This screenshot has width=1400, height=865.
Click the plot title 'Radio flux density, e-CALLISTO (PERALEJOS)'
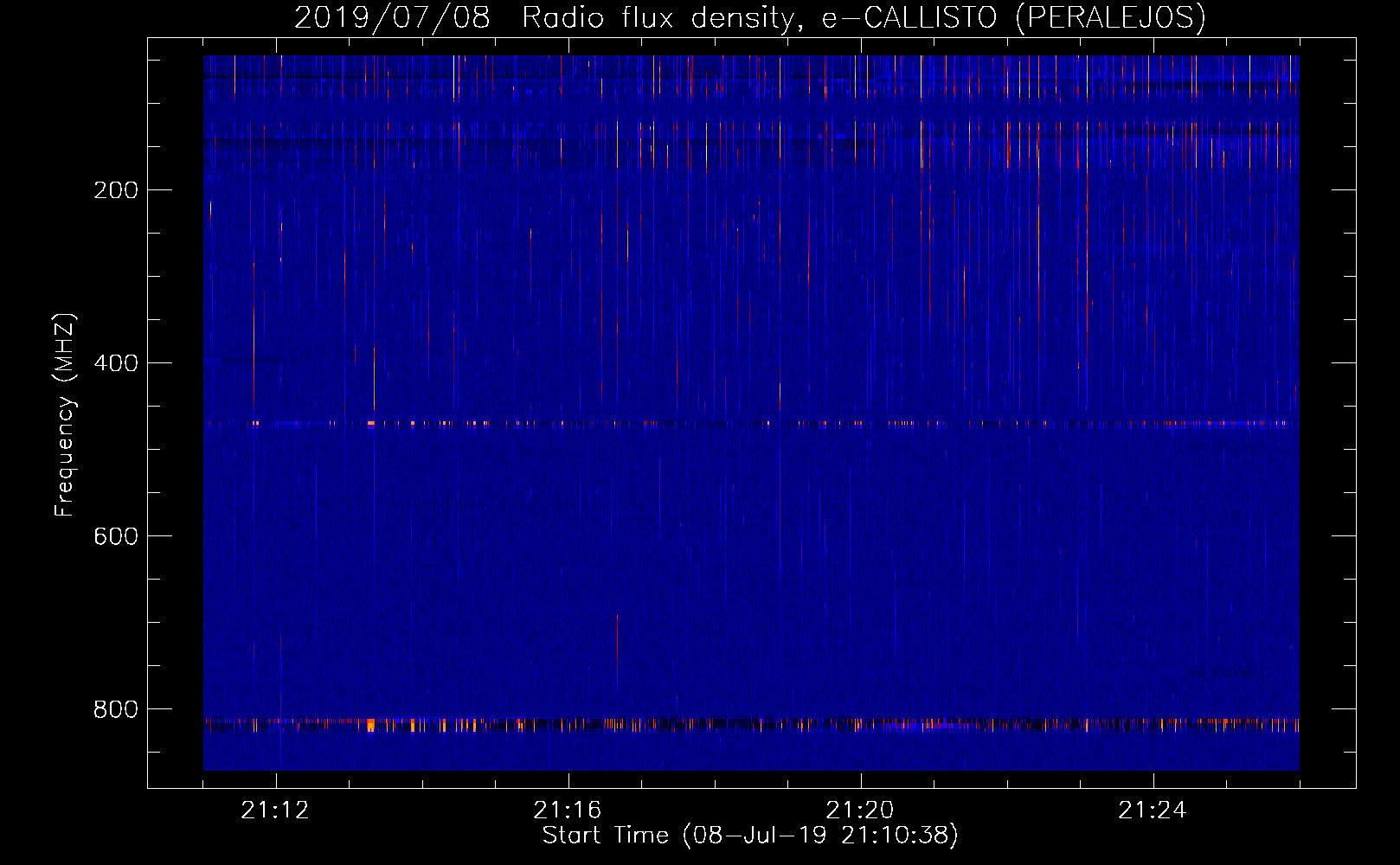tap(864, 17)
